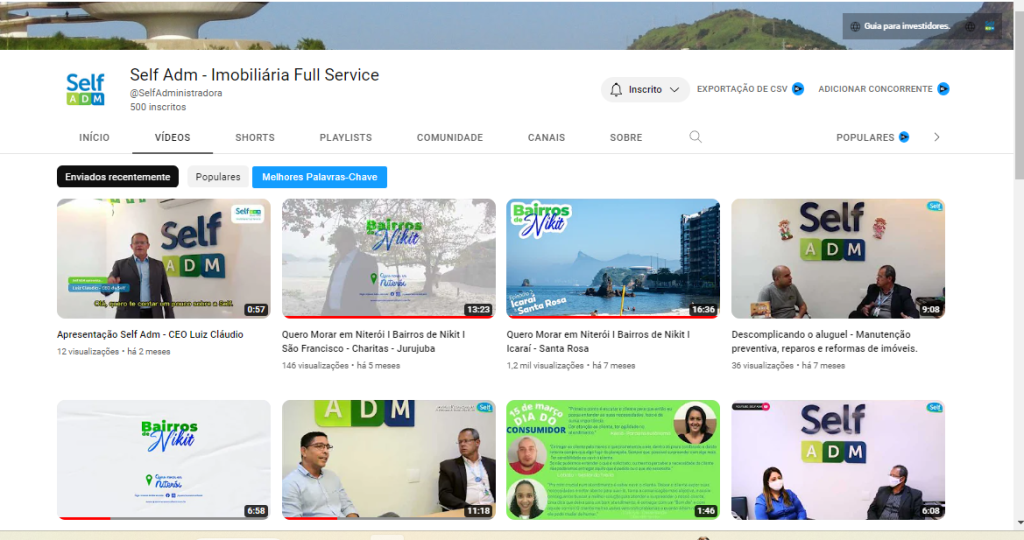The width and height of the screenshot is (1024, 540).
Task: Open Apresentação Self Adm video thumbnail
Action: (x=163, y=259)
